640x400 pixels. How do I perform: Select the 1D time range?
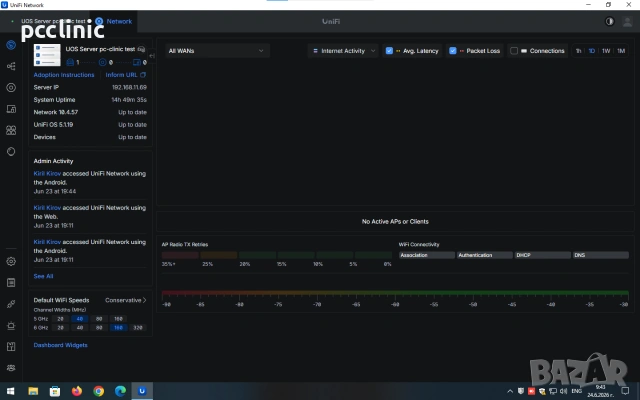pyautogui.click(x=591, y=51)
